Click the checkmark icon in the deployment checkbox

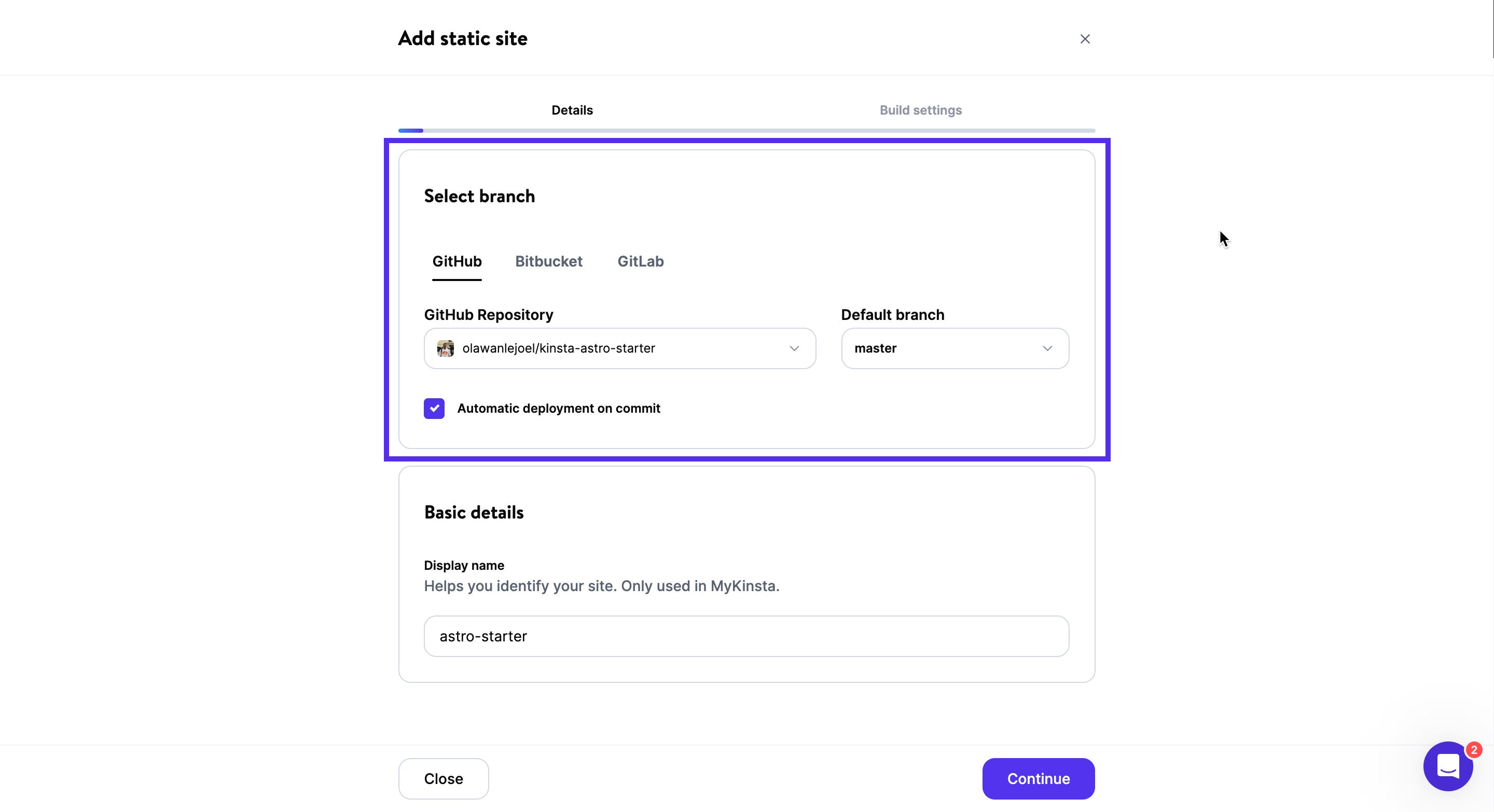click(434, 409)
